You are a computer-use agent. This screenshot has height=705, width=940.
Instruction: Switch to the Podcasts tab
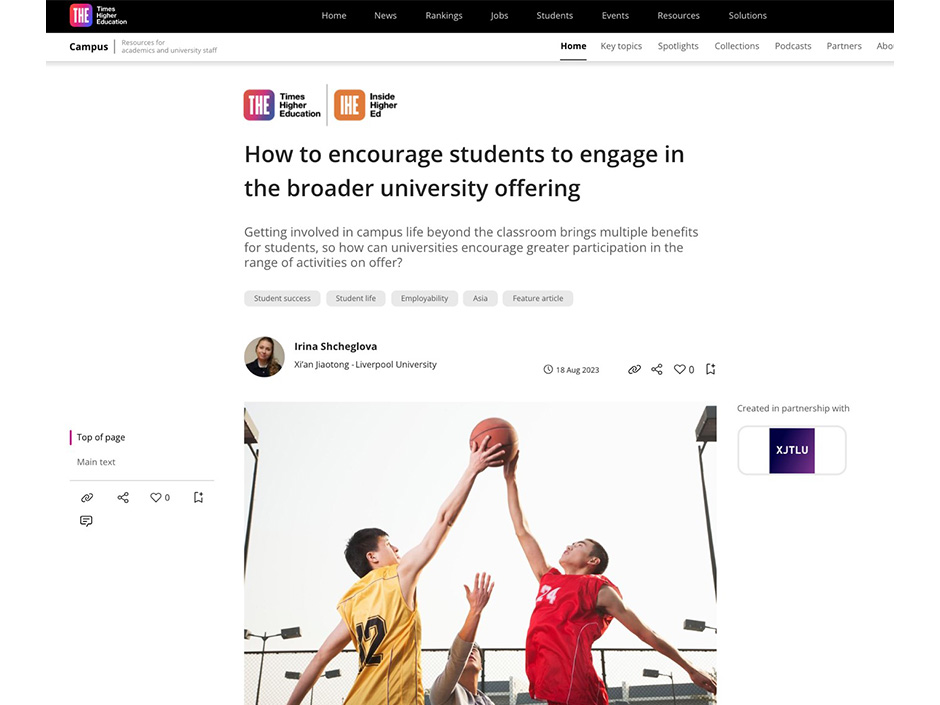[793, 46]
